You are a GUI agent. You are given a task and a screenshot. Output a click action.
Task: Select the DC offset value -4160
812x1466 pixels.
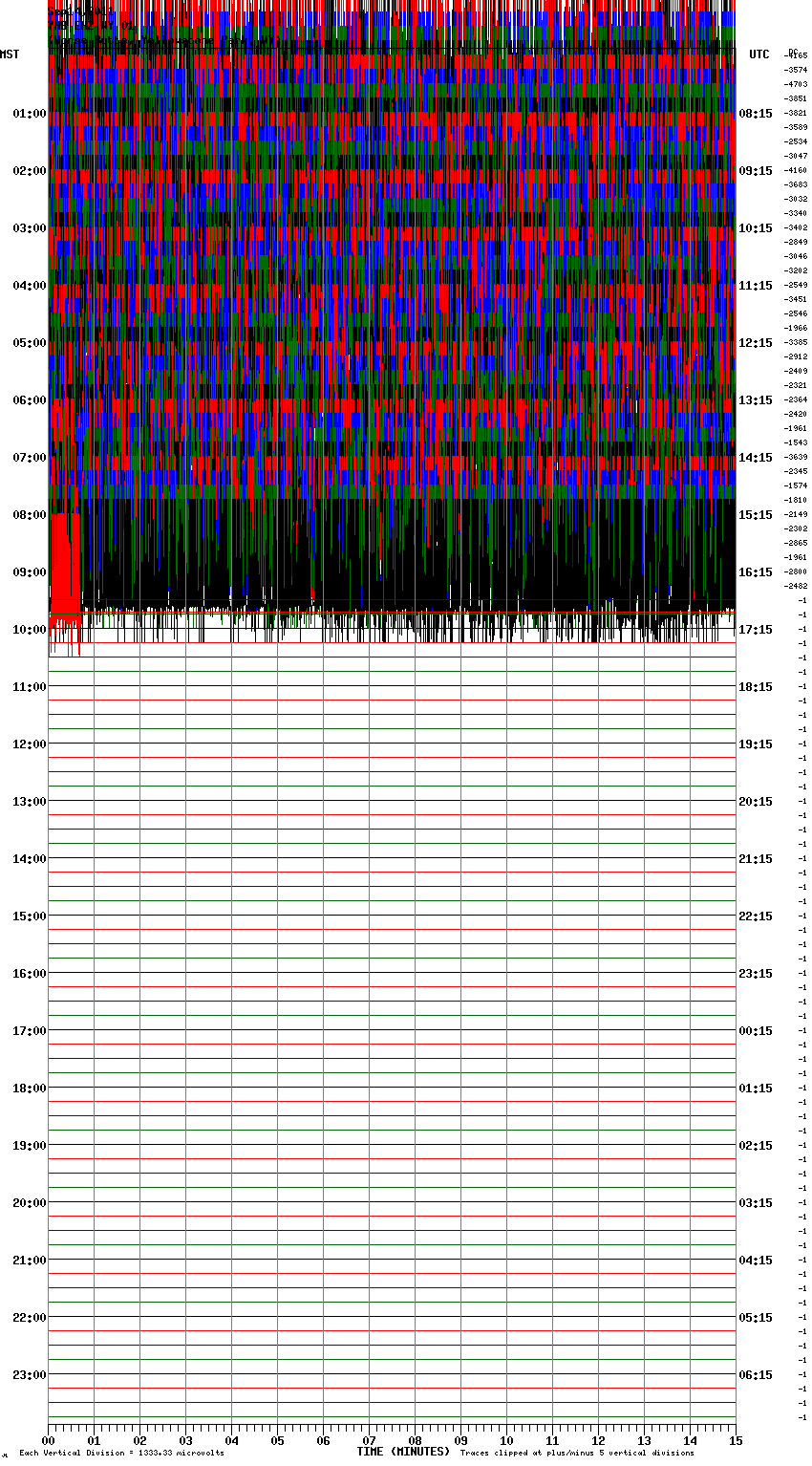tap(796, 170)
